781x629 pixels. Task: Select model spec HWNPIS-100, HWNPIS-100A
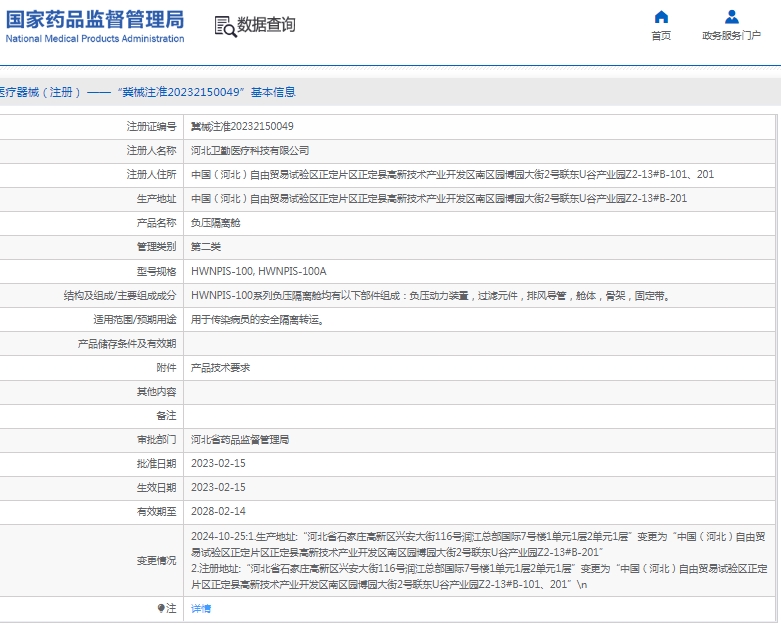(259, 271)
